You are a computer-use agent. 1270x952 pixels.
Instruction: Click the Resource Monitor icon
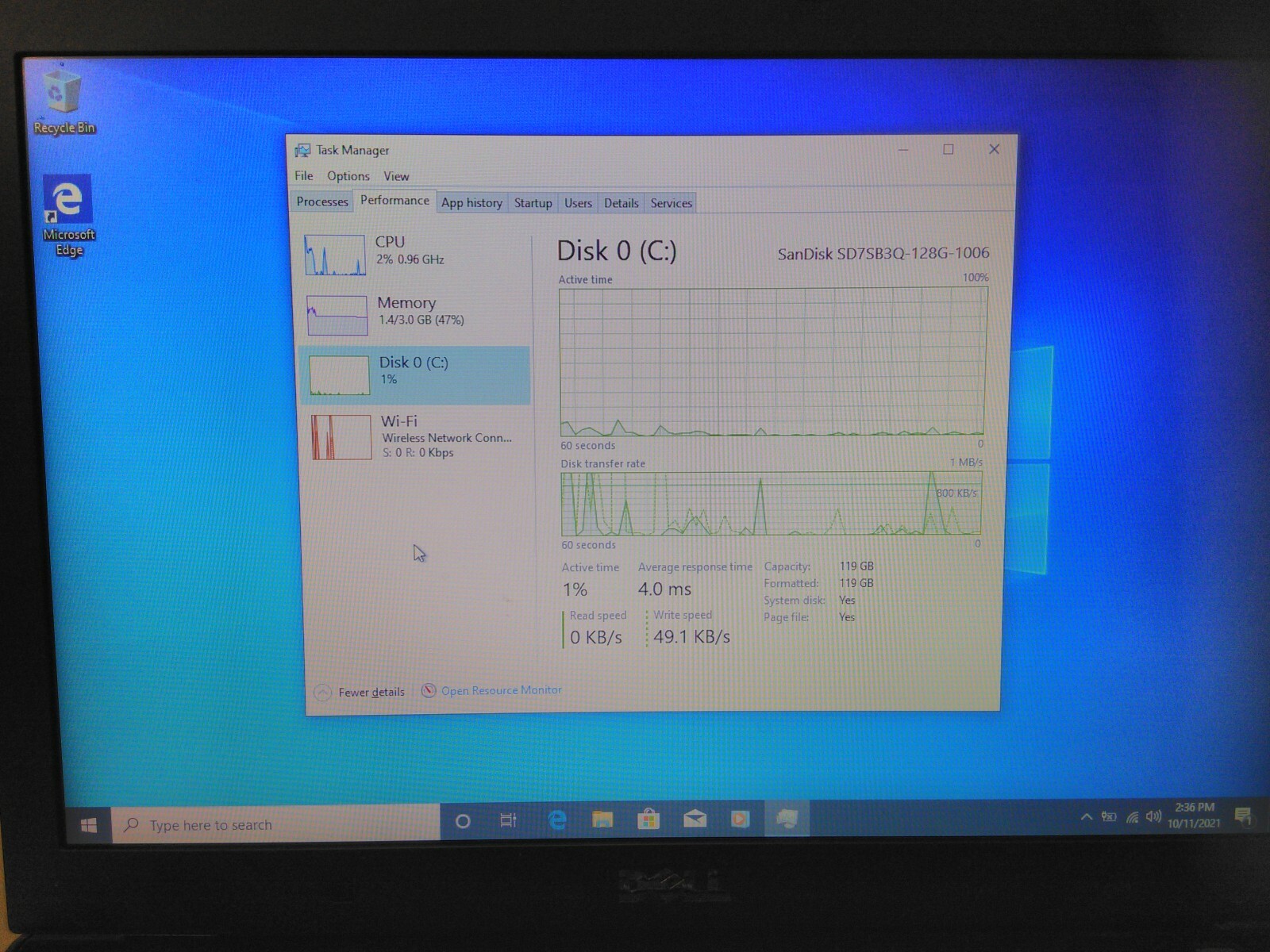(x=429, y=690)
